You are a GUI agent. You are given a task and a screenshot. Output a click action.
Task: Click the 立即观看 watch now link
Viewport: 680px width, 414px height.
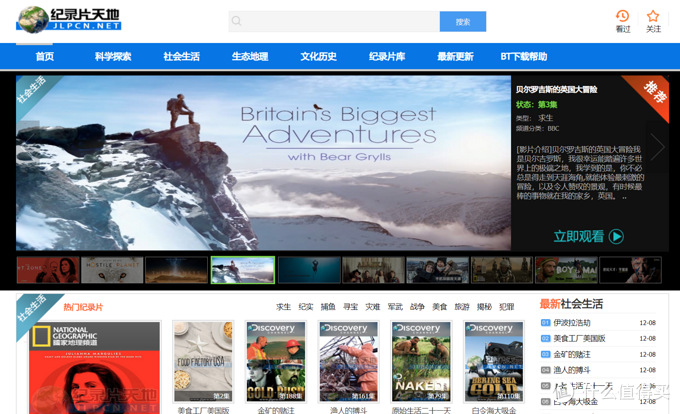[x=579, y=236]
